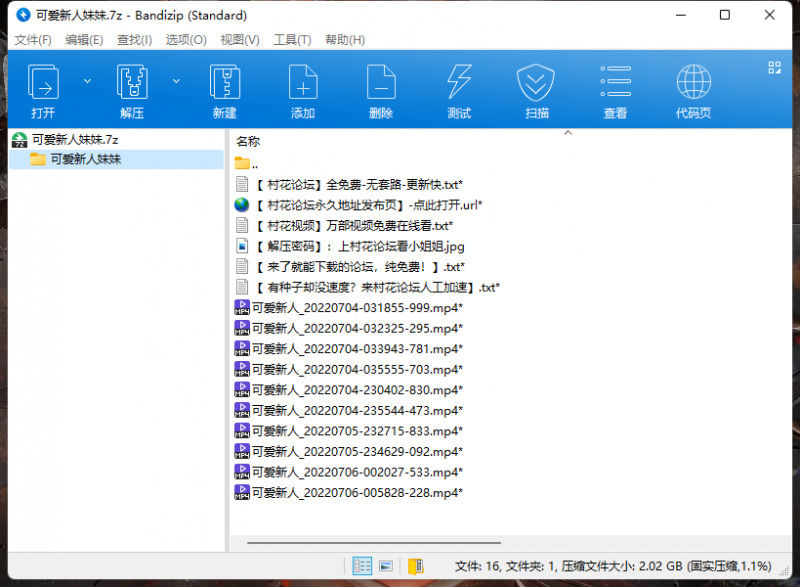Click the 打开 (Open) archive toolbar icon

click(43, 90)
